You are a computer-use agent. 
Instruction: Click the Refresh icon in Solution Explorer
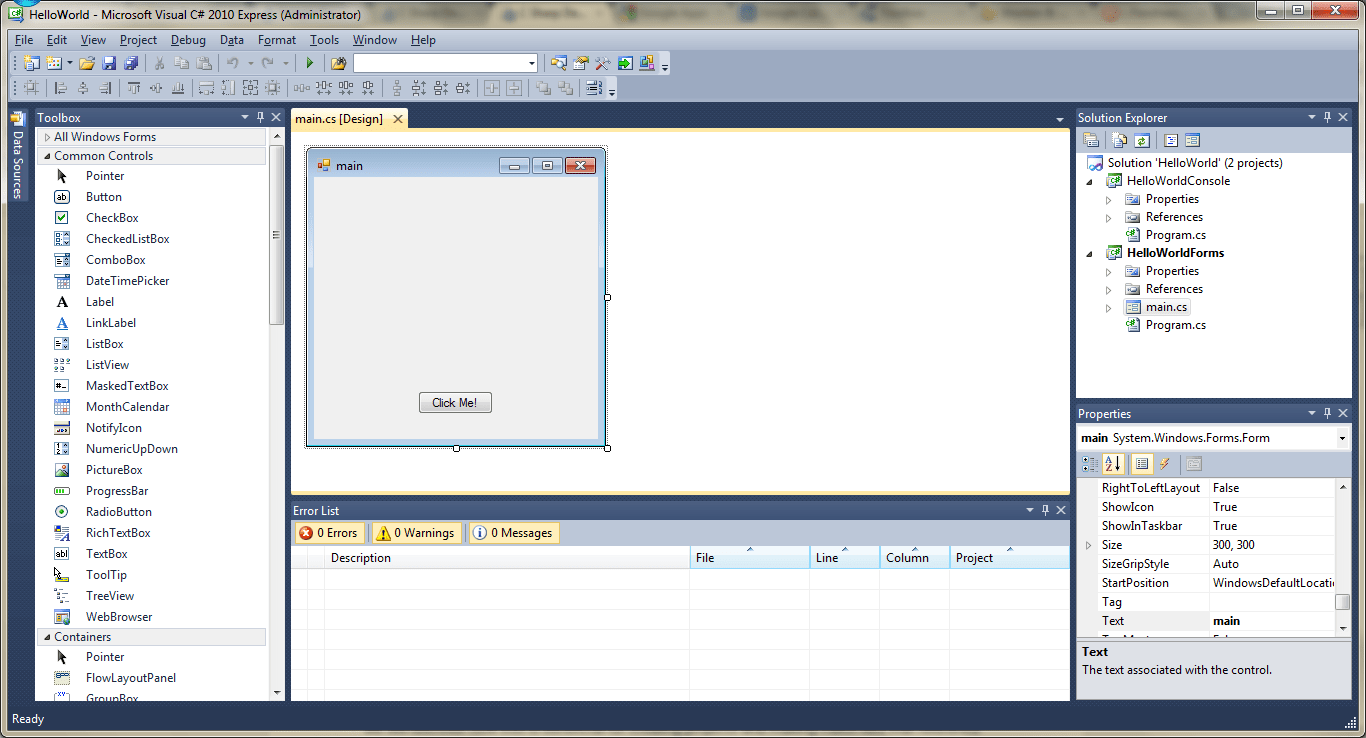1142,141
